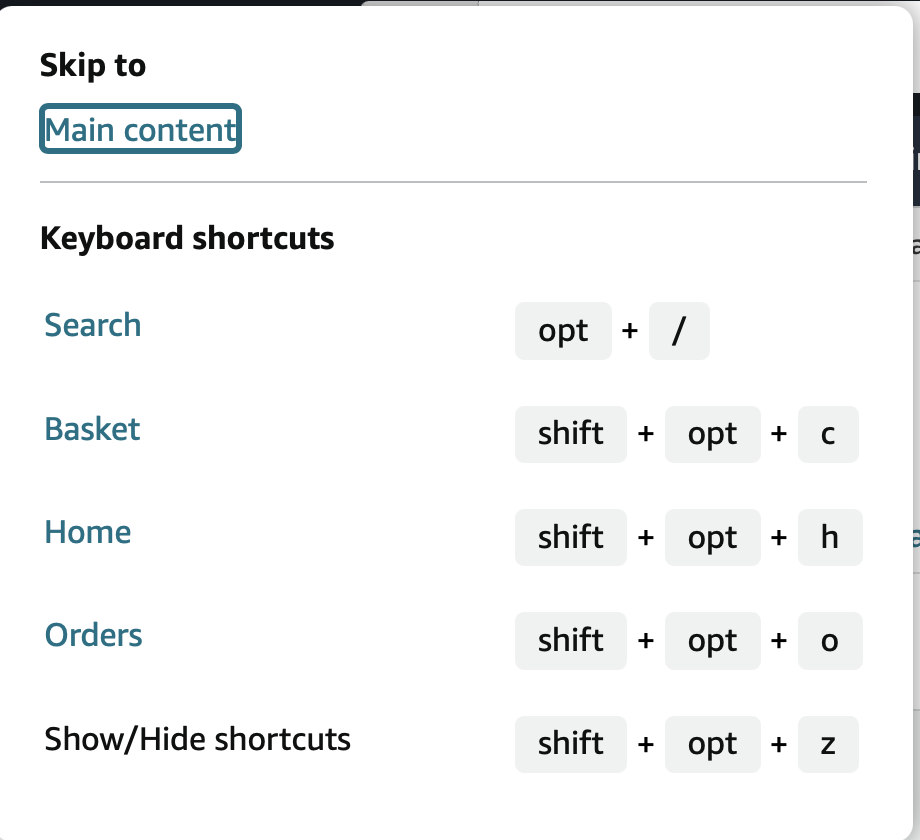
Task: Click the c key badge
Action: [828, 434]
